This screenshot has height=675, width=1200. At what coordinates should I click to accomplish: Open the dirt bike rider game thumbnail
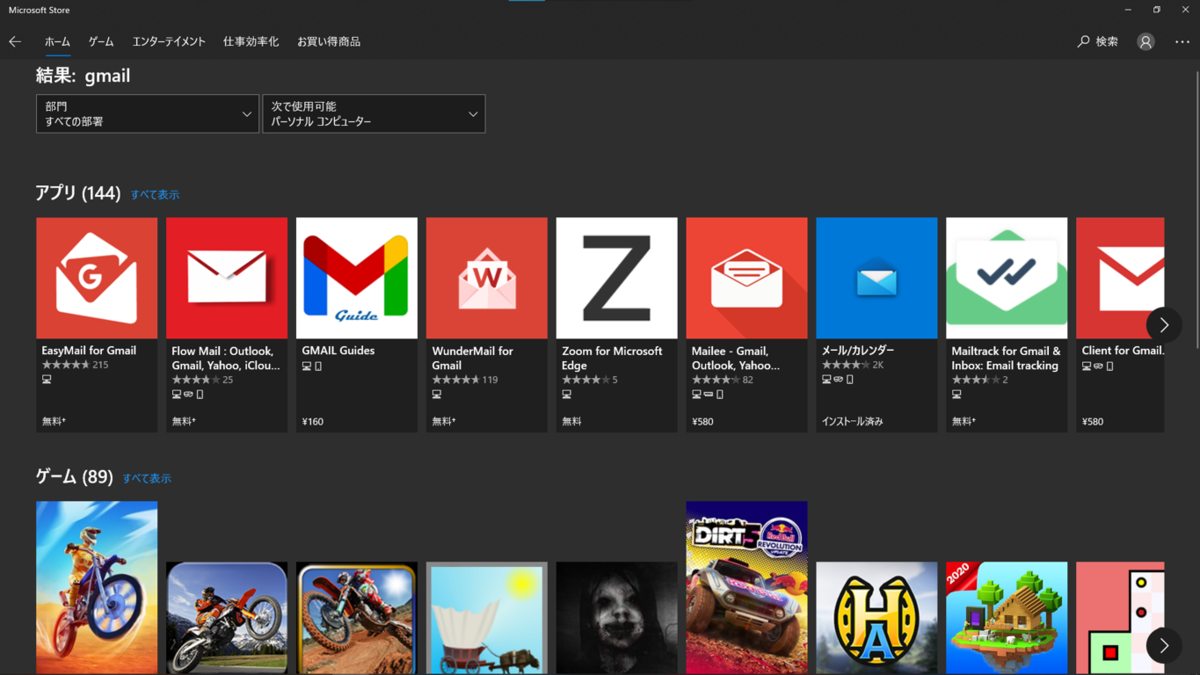pos(97,588)
